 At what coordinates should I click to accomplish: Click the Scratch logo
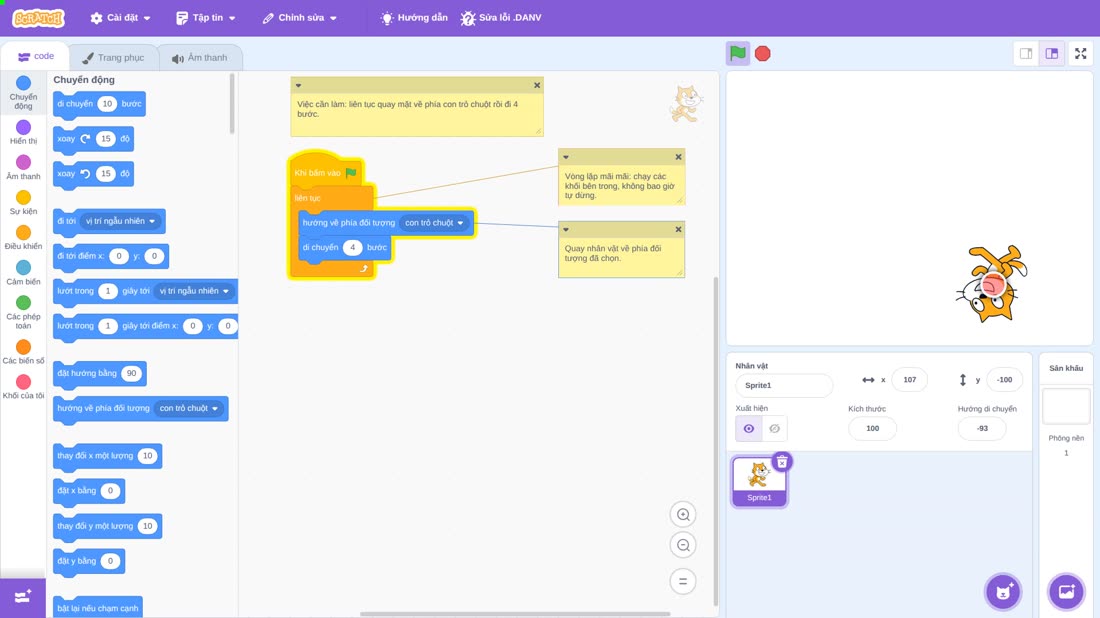tap(39, 18)
